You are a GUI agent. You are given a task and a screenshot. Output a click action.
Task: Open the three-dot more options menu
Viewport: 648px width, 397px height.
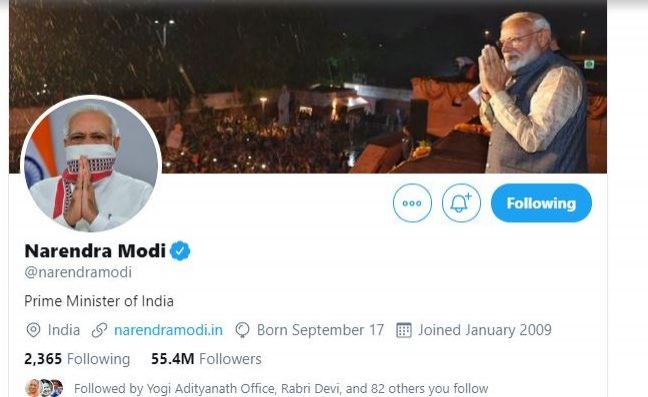(412, 203)
